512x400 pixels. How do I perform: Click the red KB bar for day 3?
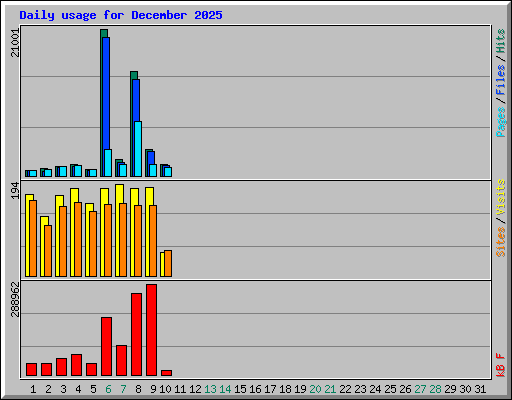point(61,367)
